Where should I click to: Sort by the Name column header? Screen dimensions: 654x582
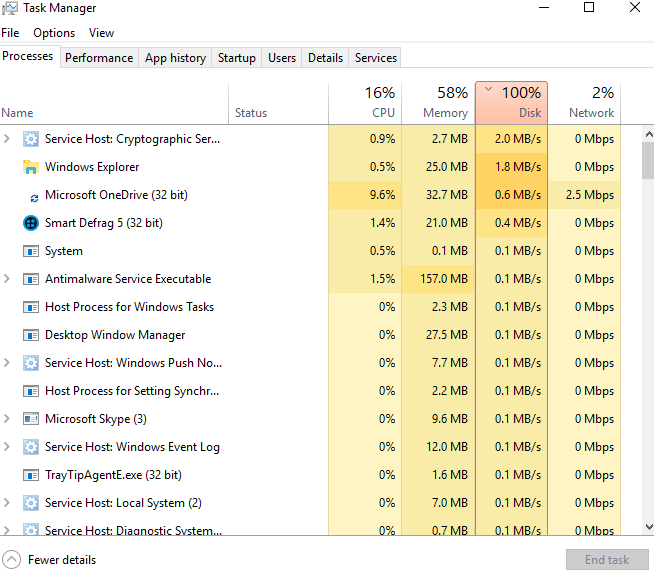pos(114,103)
